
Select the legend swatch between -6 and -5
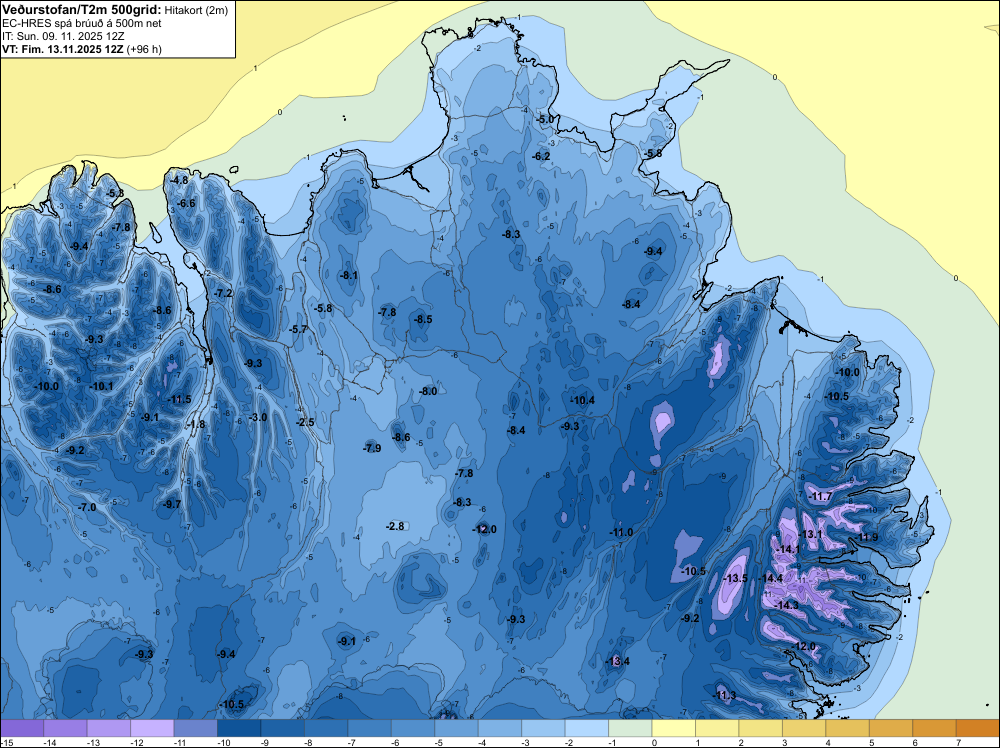413,728
